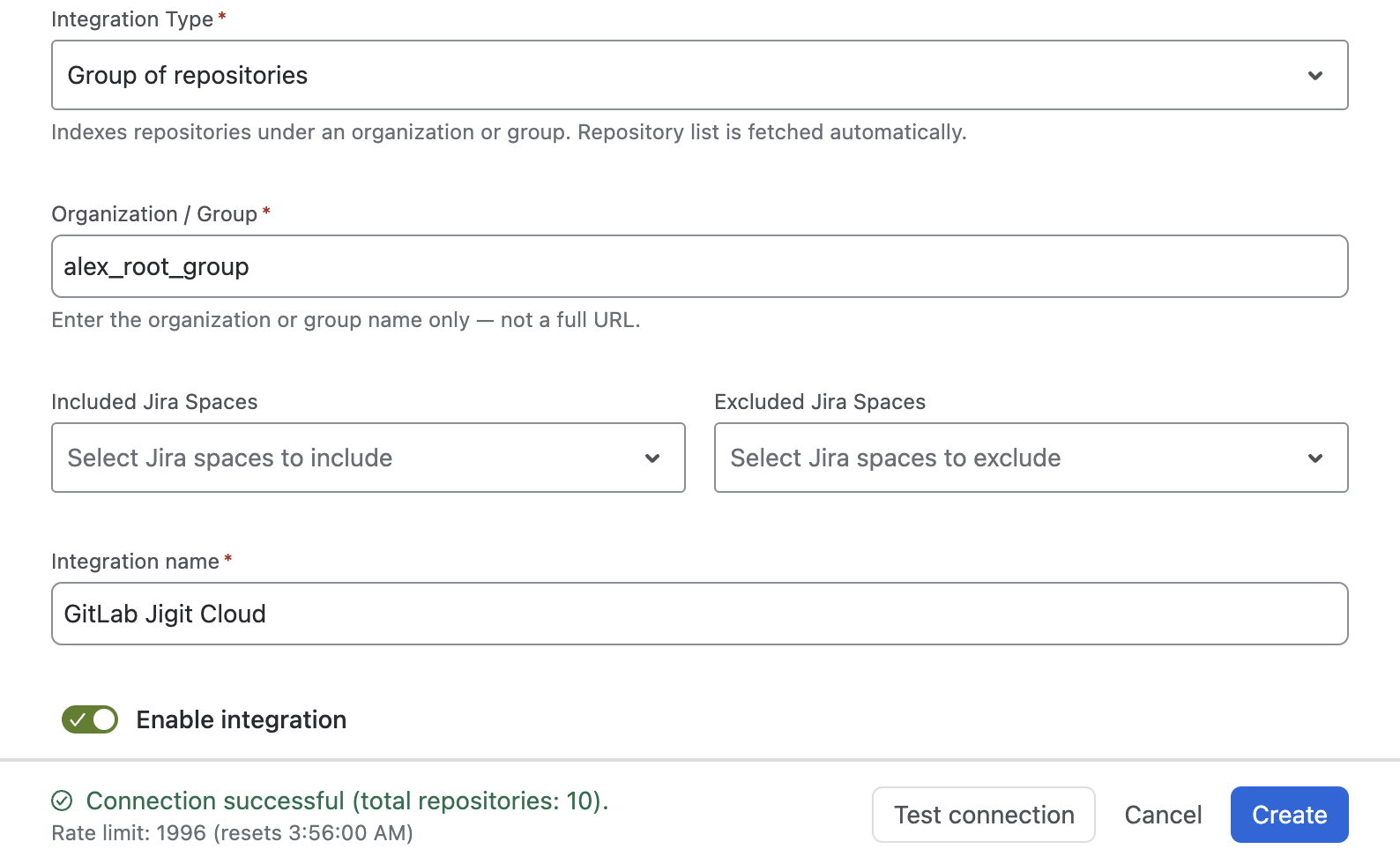Image resolution: width=1400 pixels, height=864 pixels.
Task: Toggle the Enable integration switch
Action: point(90,719)
